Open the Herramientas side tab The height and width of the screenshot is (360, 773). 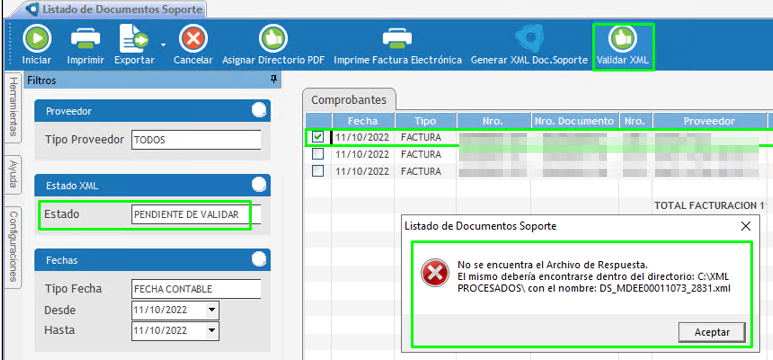[x=13, y=107]
